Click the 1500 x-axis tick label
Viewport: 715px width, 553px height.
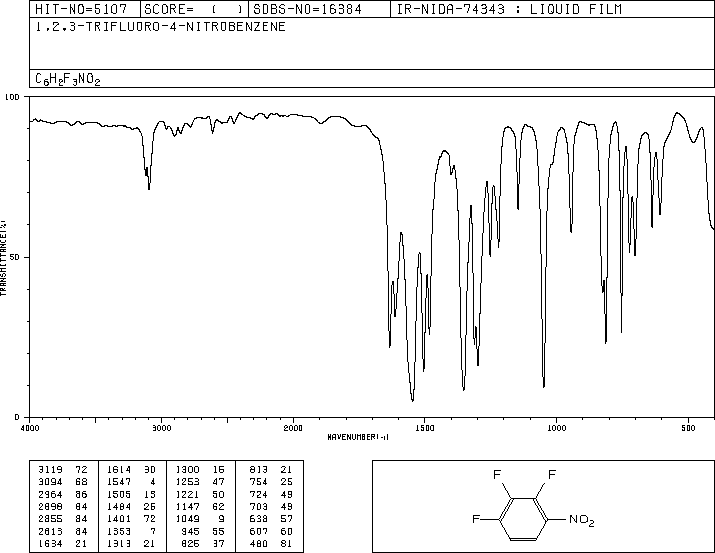(425, 428)
